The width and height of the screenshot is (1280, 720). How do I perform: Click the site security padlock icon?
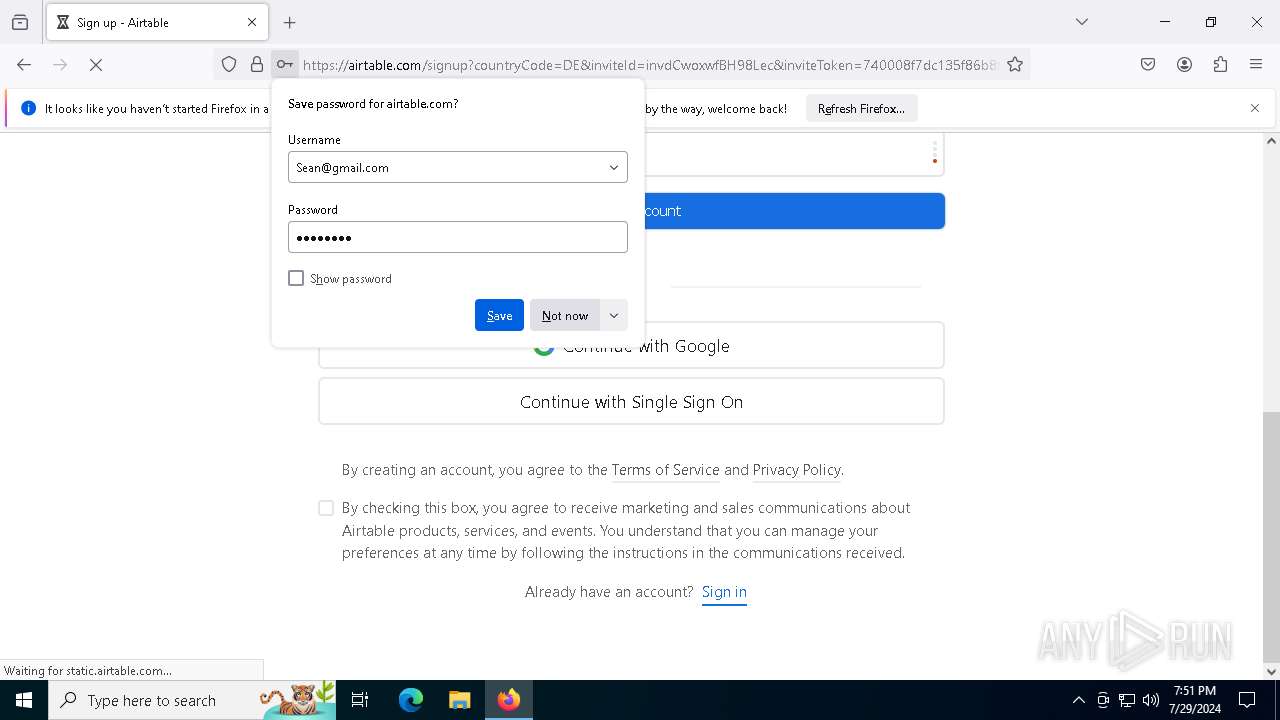point(257,65)
